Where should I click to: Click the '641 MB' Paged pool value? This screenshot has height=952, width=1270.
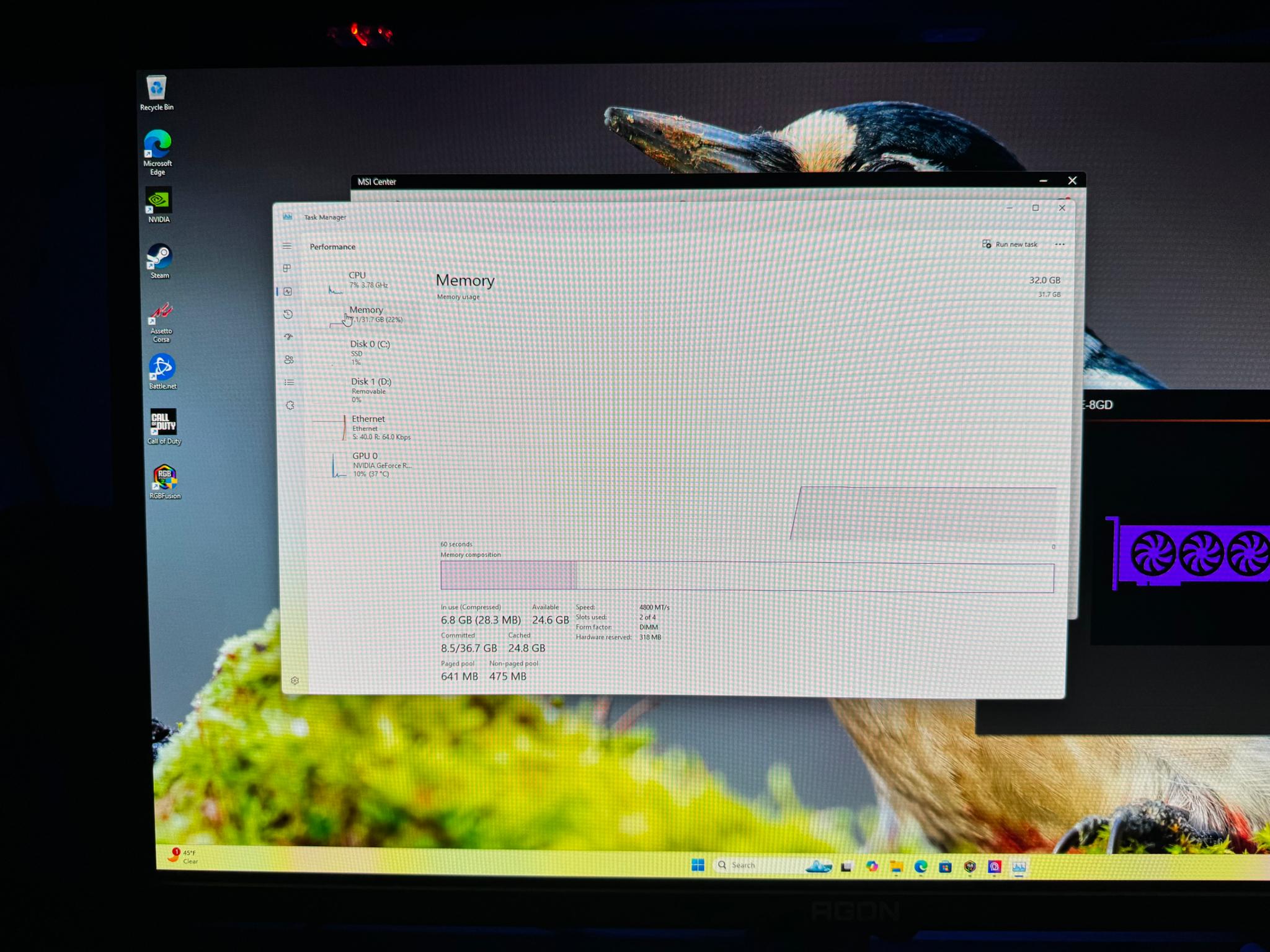460,676
